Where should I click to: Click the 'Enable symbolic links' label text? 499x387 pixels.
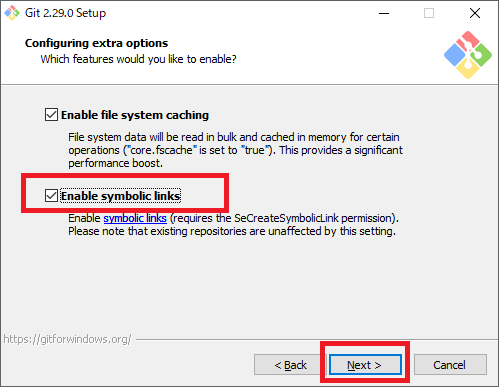tap(121, 196)
